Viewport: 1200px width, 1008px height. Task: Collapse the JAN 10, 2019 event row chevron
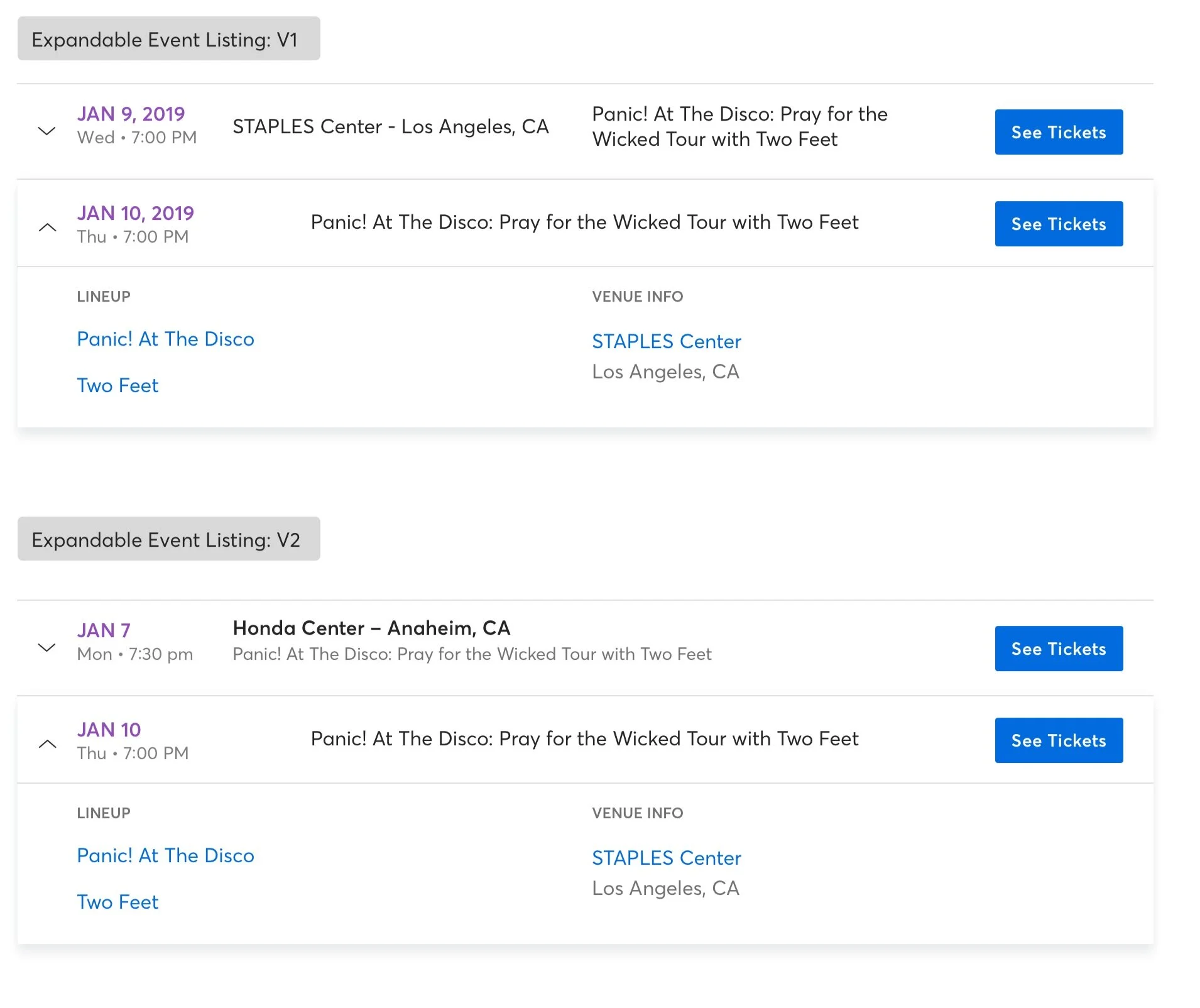[x=47, y=227]
